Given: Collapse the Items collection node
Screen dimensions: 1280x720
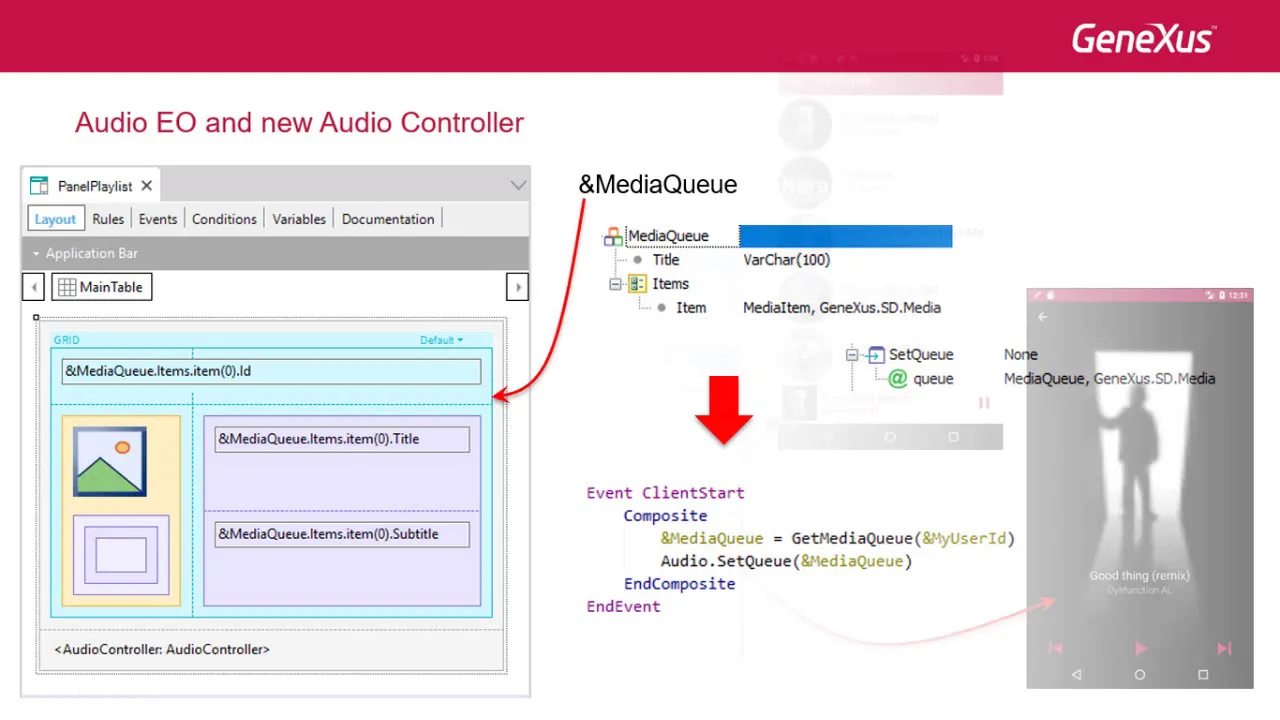Looking at the screenshot, I should coord(615,284).
